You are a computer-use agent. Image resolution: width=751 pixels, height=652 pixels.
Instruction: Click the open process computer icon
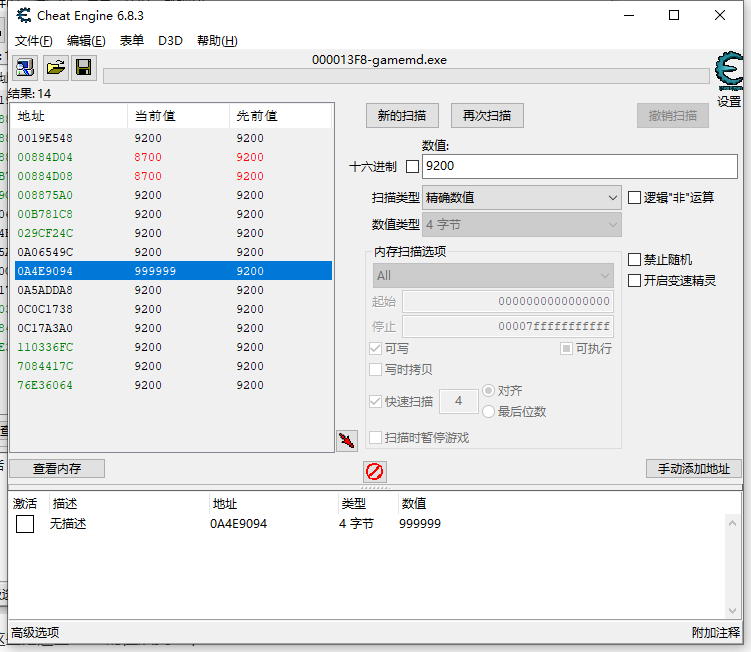tap(25, 68)
